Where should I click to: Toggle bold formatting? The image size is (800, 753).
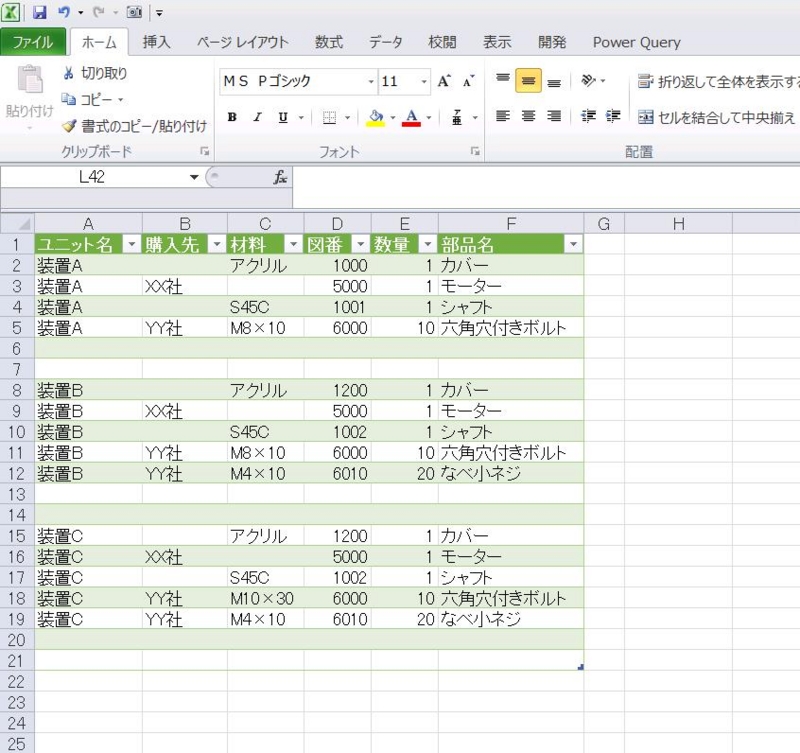(x=231, y=117)
